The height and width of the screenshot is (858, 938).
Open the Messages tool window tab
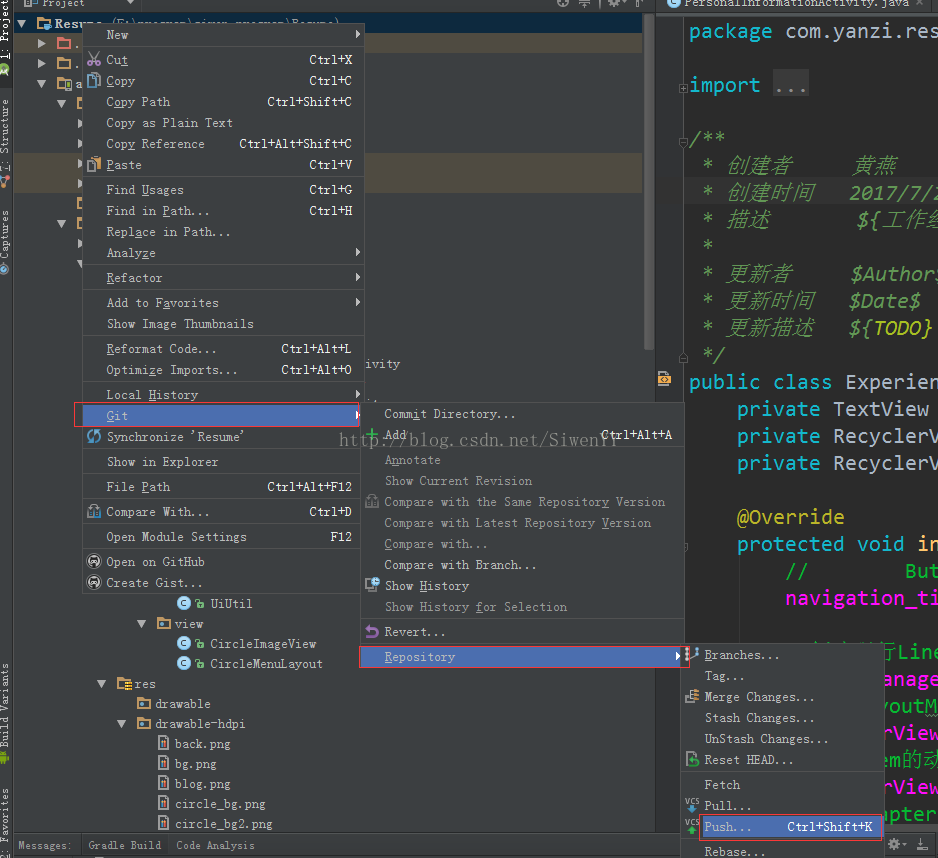(x=45, y=845)
